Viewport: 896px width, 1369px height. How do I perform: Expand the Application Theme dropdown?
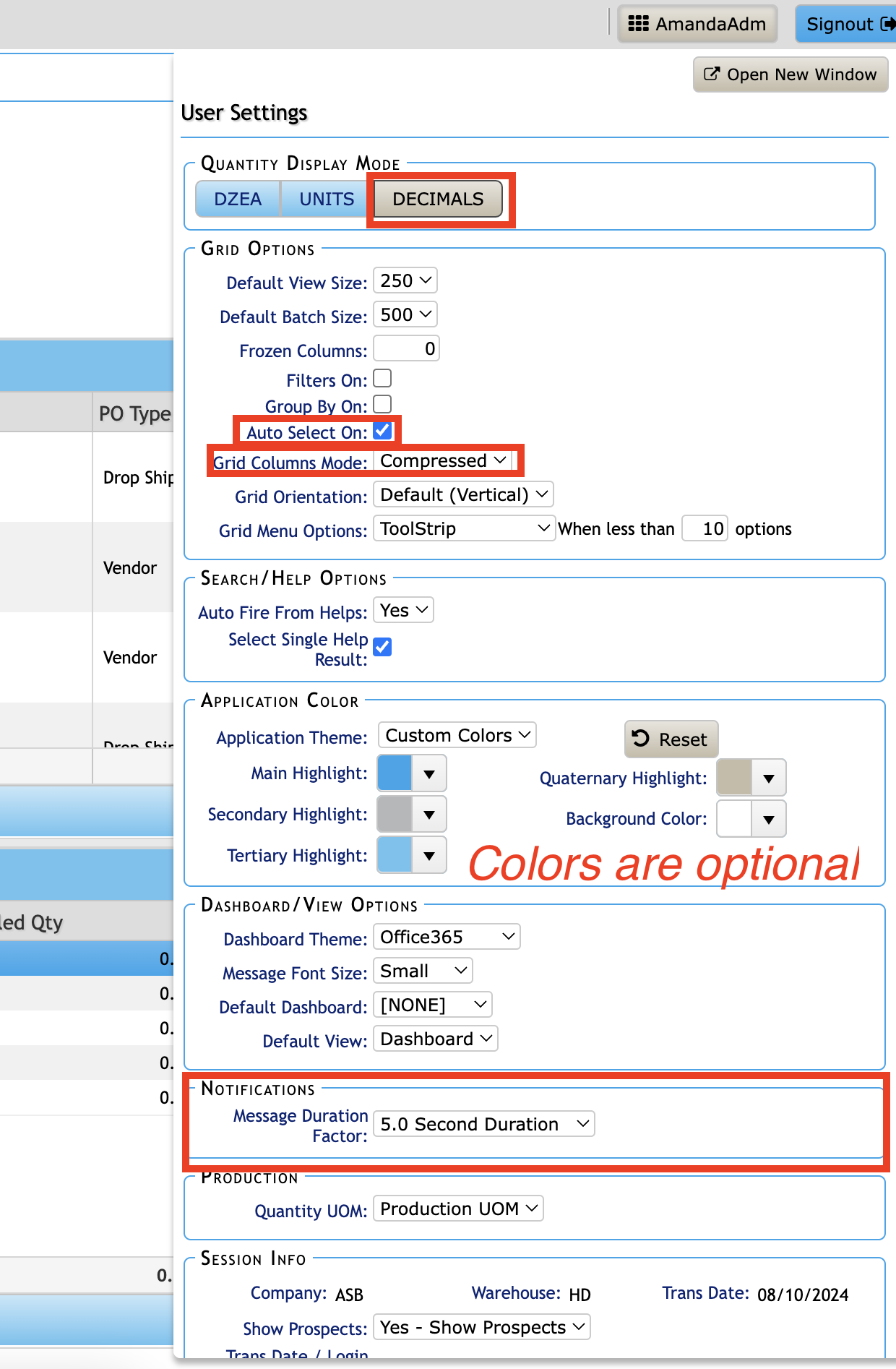coord(457,735)
